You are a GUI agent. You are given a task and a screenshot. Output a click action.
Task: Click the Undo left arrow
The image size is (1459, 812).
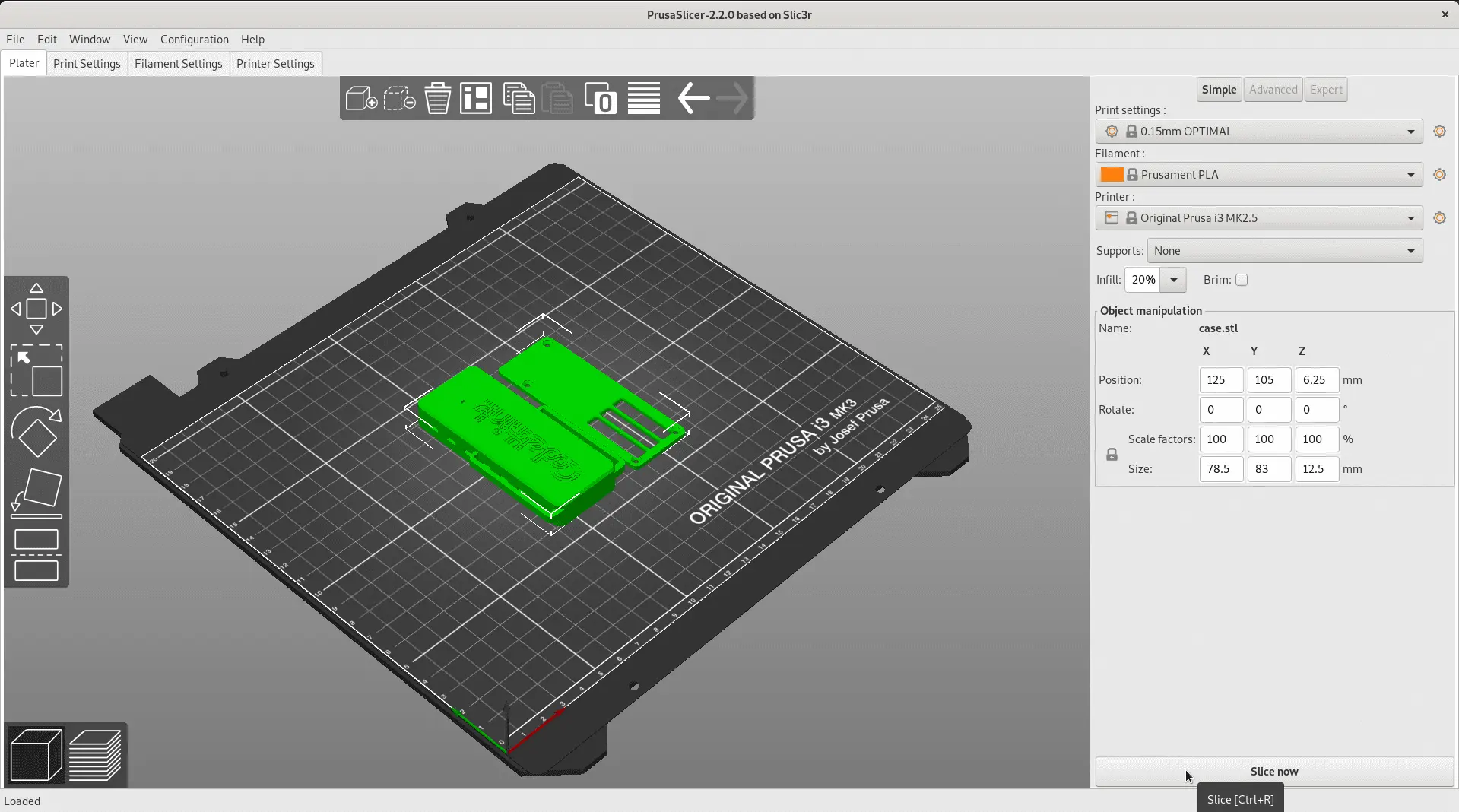(693, 98)
